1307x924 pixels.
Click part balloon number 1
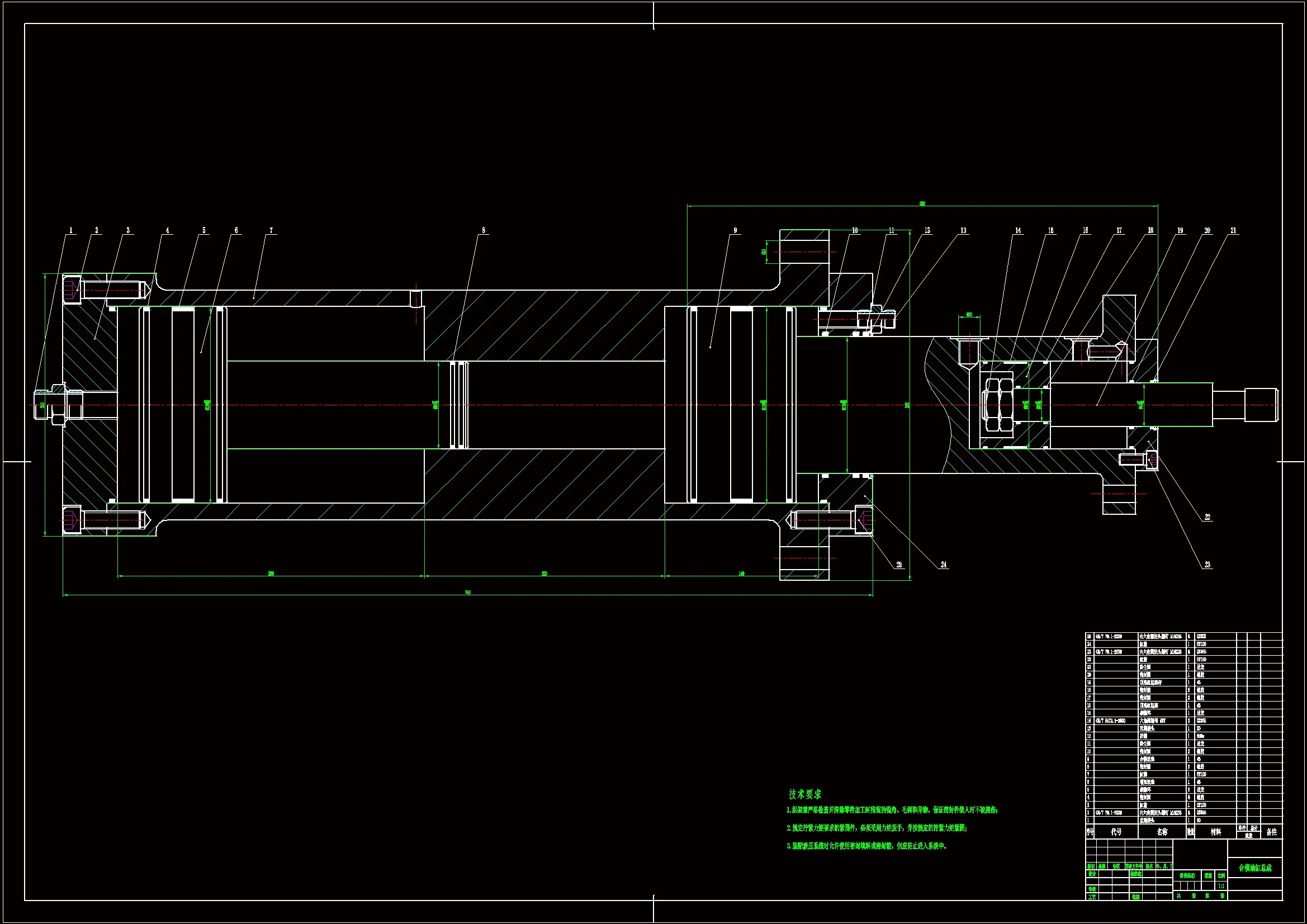click(71, 230)
